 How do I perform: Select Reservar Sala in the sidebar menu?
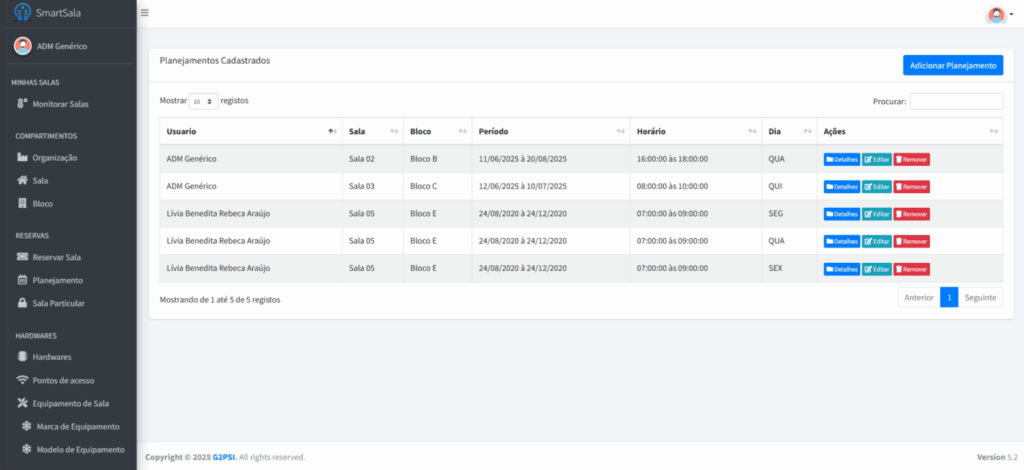[x=56, y=257]
